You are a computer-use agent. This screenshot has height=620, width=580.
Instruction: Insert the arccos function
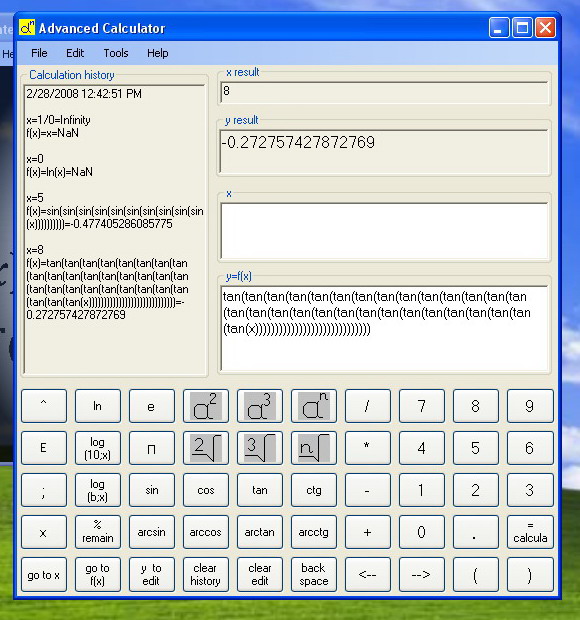click(x=206, y=532)
